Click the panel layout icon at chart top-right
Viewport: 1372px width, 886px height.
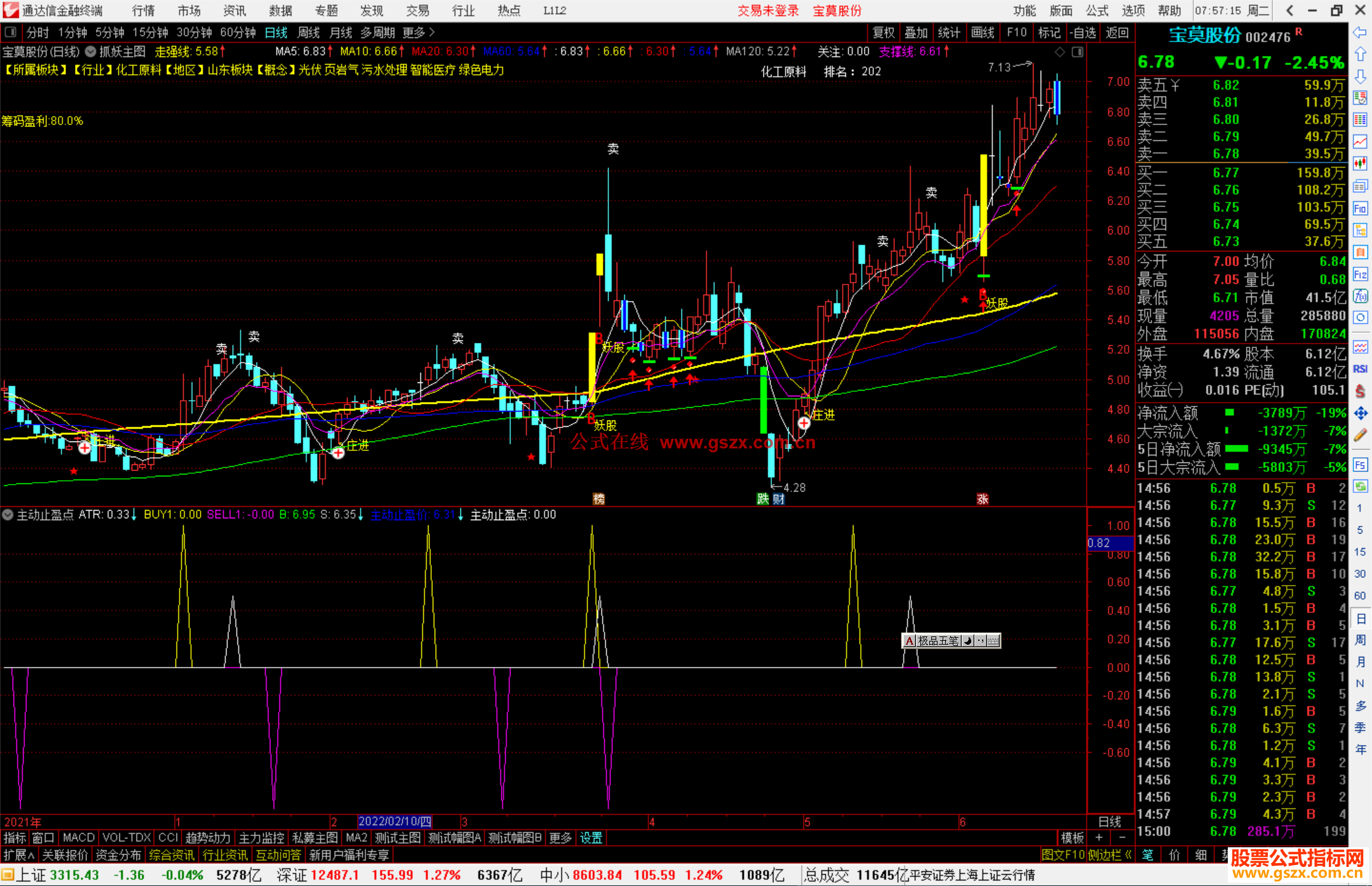coord(1077,51)
